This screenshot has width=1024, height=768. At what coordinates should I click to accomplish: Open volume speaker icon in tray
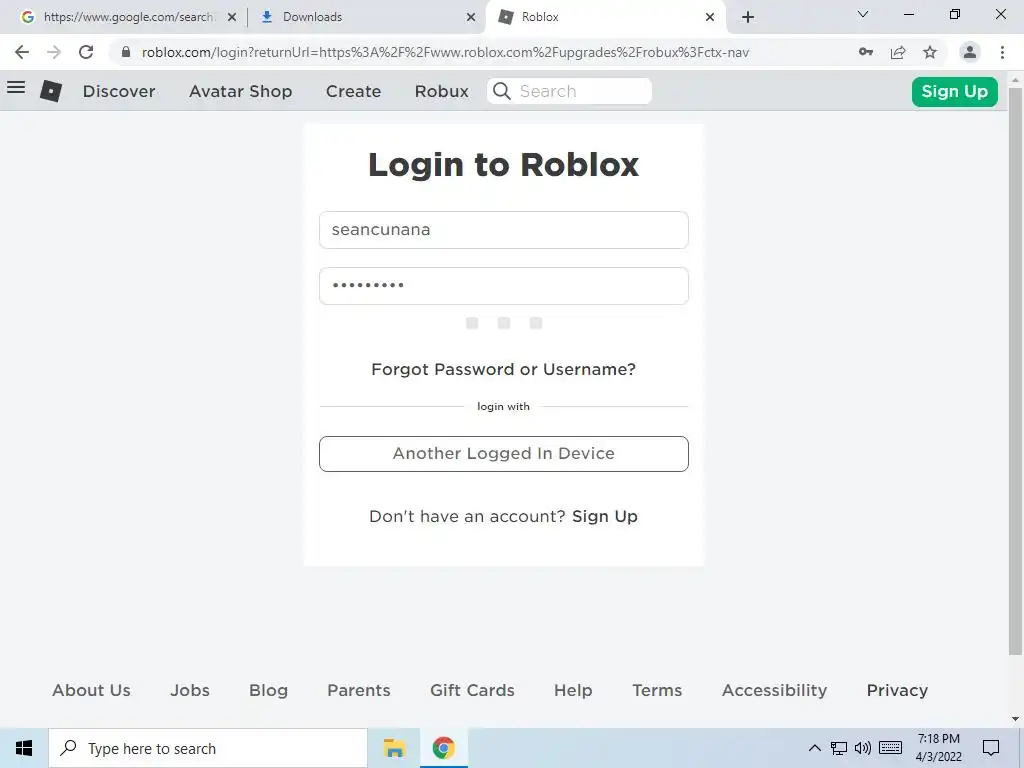[863, 748]
